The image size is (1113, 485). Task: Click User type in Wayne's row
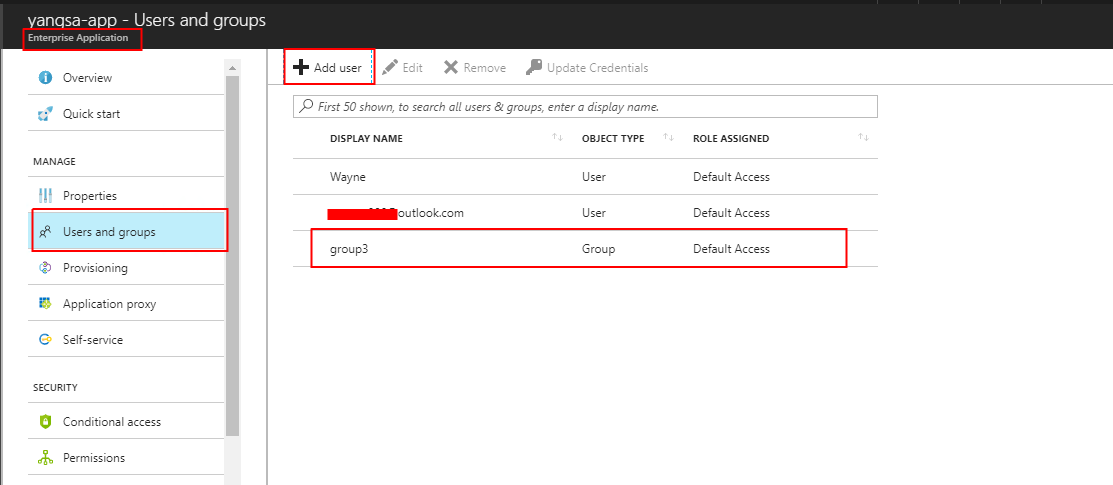pyautogui.click(x=593, y=177)
